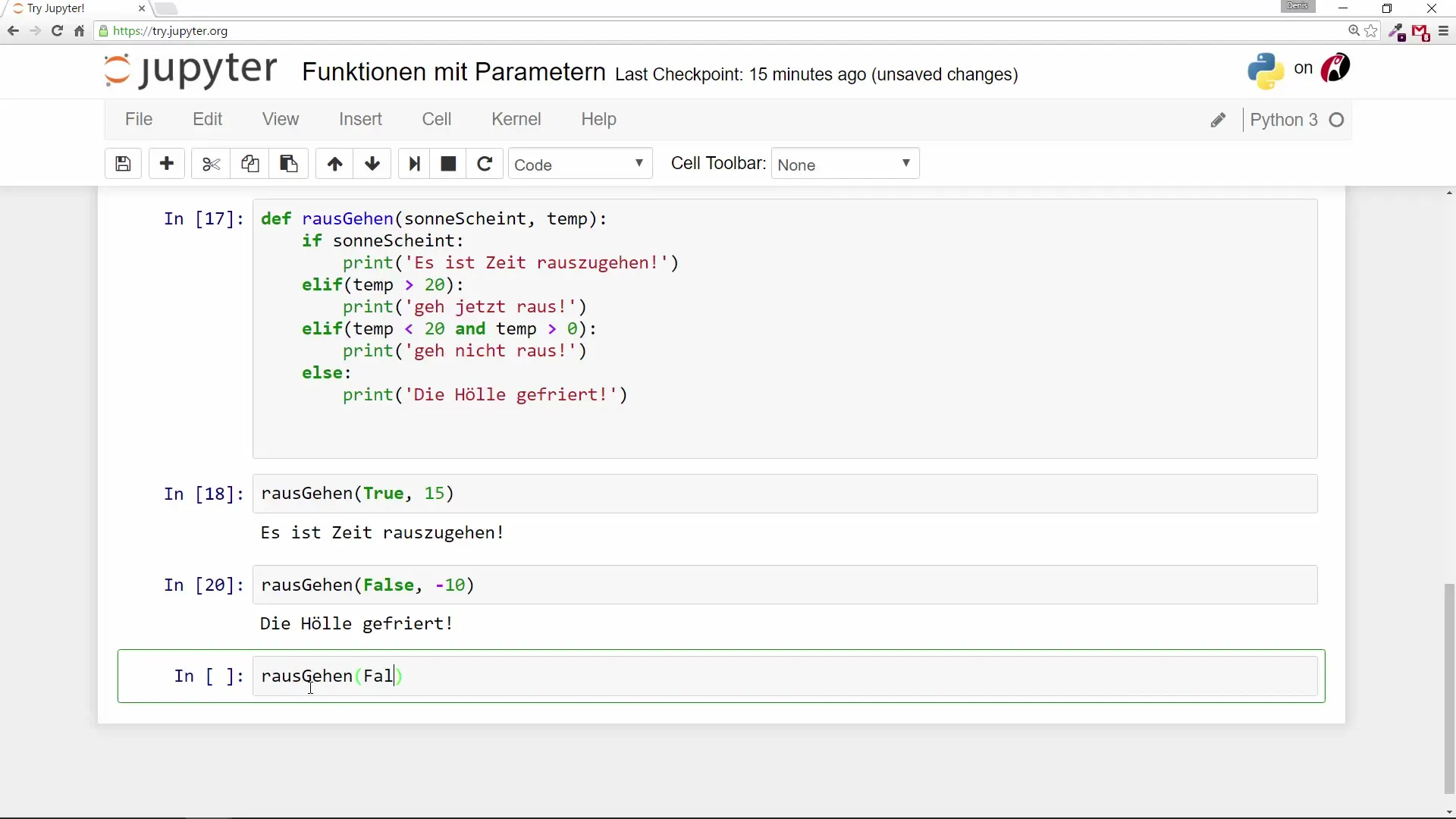Screen dimensions: 1456x819
Task: Open the Help menu
Action: [x=598, y=119]
